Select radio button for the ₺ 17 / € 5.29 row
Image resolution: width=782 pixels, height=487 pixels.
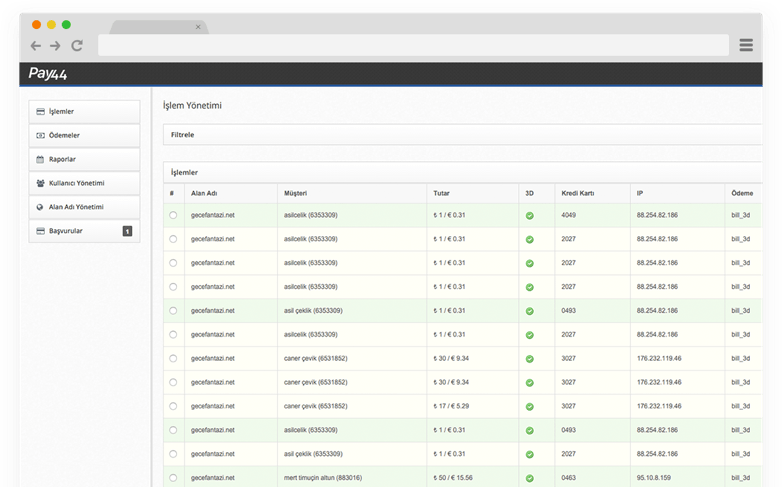pyautogui.click(x=173, y=407)
